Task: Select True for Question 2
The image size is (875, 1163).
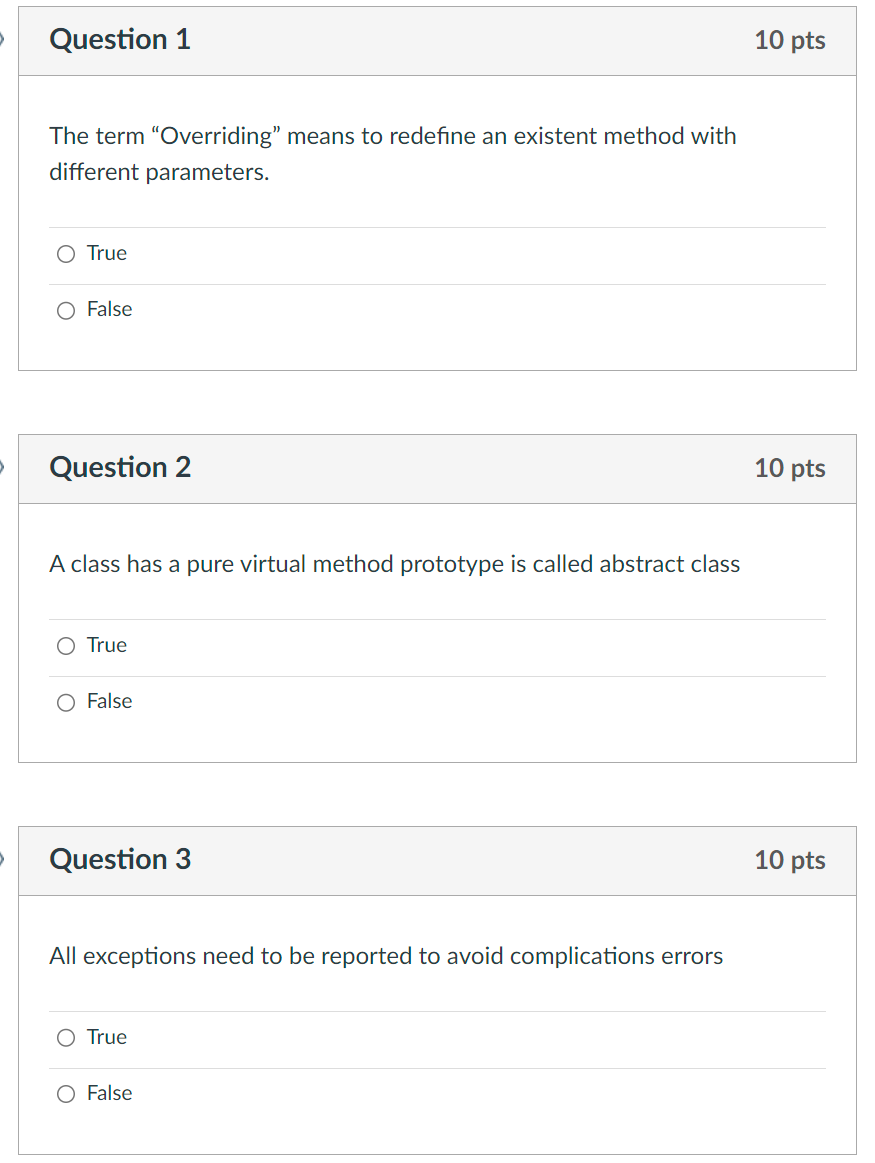Action: coord(64,646)
